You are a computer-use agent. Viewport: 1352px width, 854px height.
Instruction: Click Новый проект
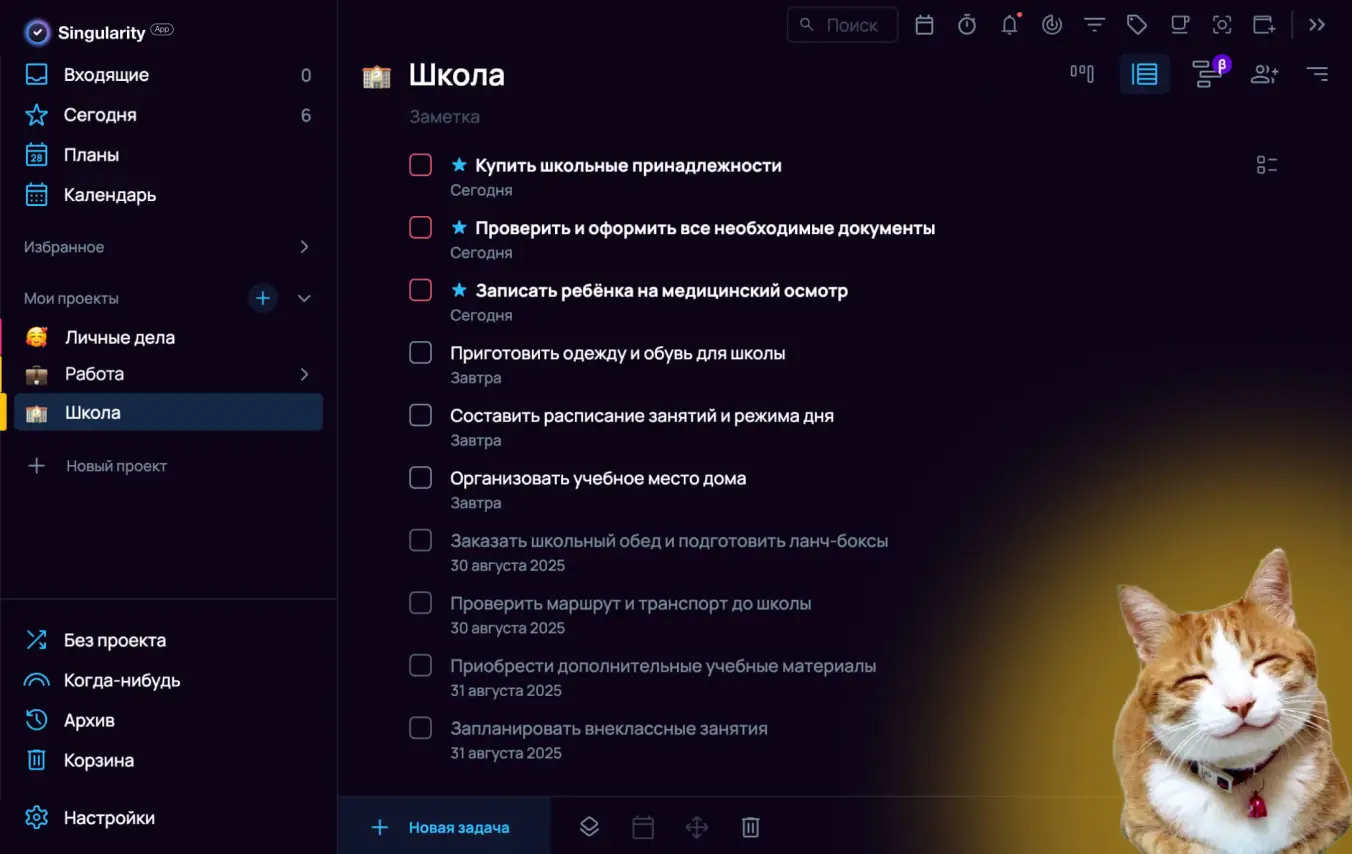tap(97, 466)
